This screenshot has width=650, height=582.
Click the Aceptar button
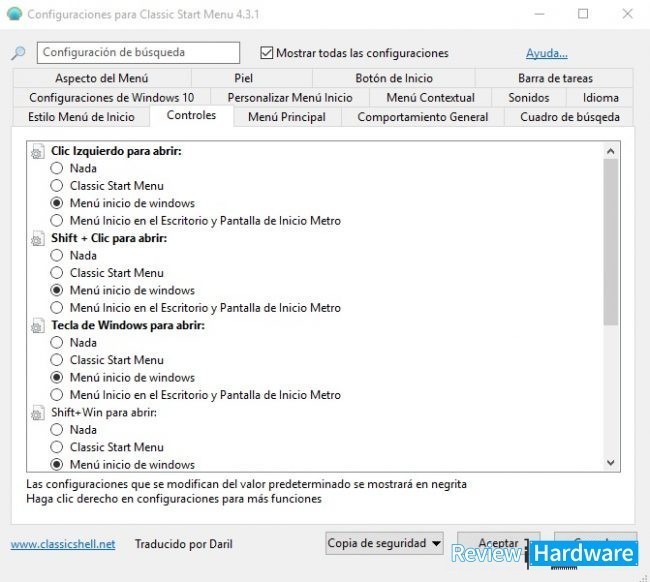coord(498,542)
